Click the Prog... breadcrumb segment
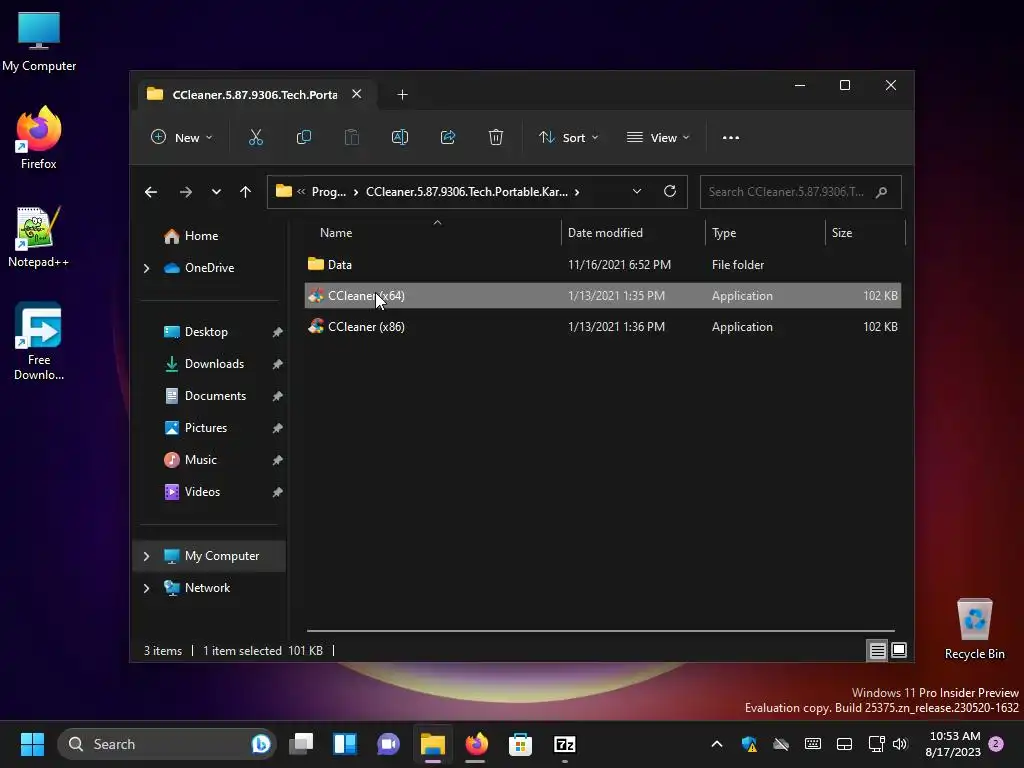Screen dimensions: 1024x768 [328, 192]
